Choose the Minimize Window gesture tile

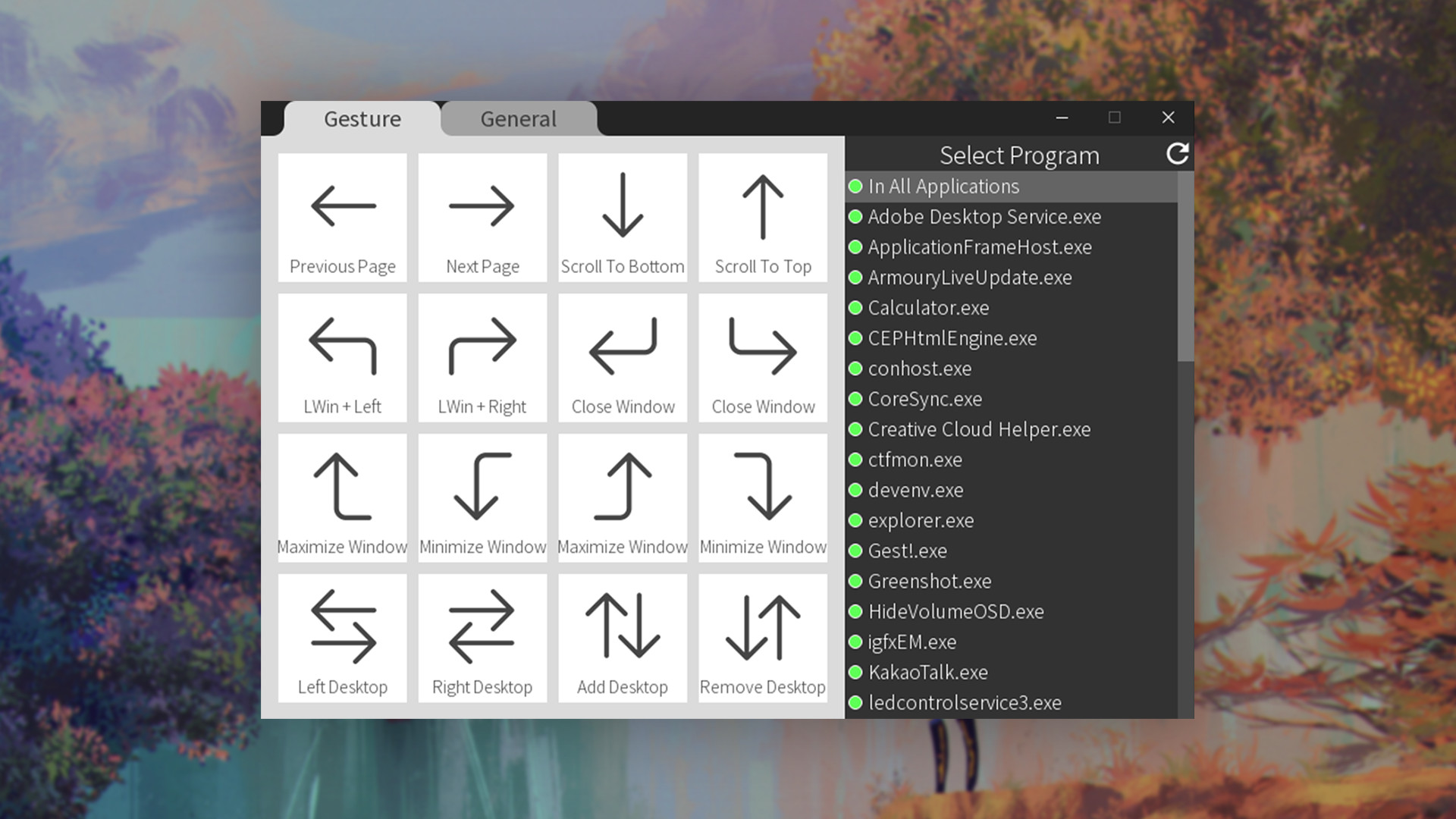(482, 497)
